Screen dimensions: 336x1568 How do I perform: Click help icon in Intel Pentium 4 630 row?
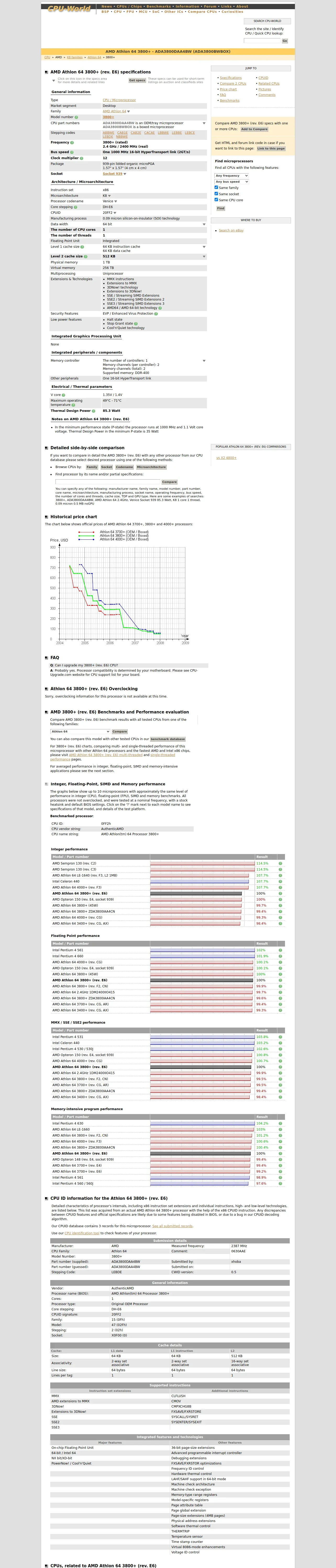click(x=281, y=1124)
